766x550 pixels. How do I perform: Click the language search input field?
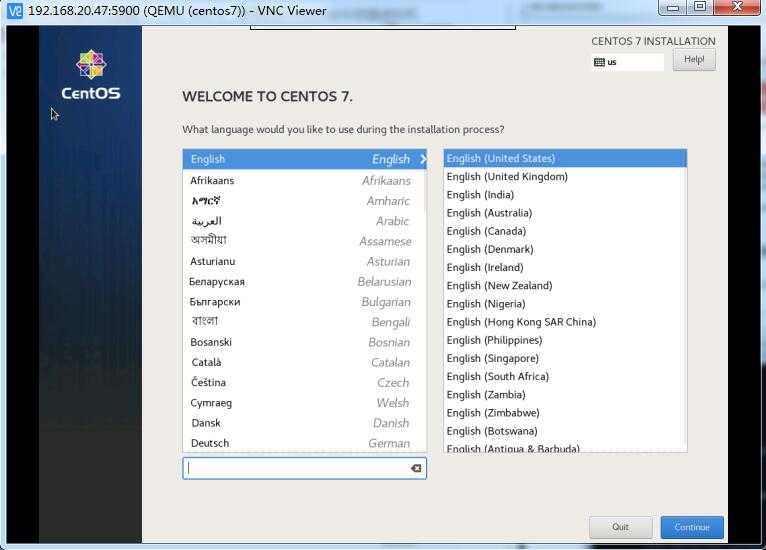pos(304,468)
